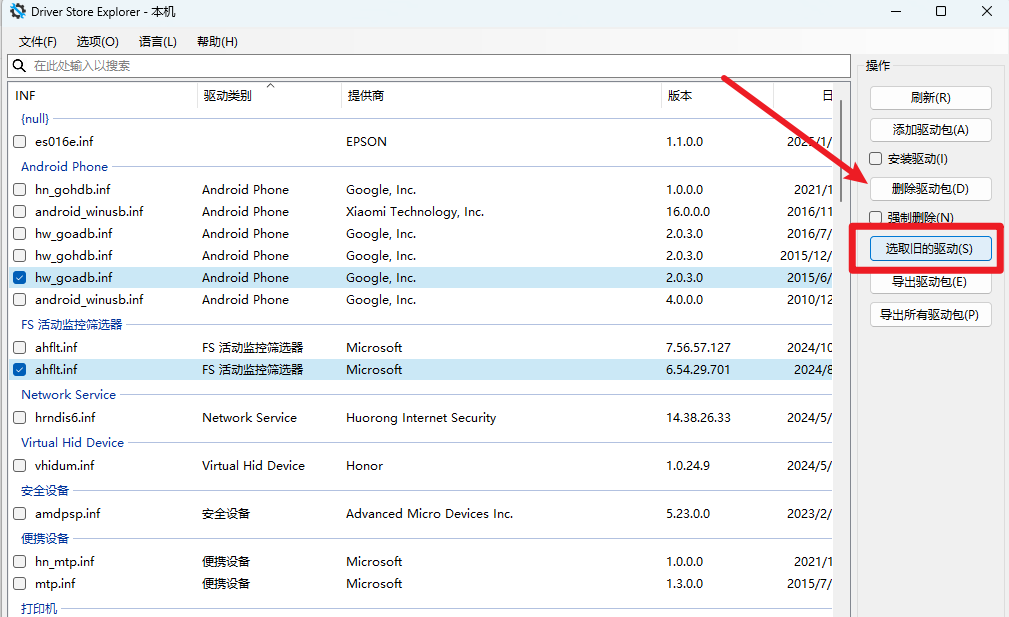Tick the hn_gohdb.inf checkbox
Viewport: 1009px width, 617px height.
pos(20,190)
